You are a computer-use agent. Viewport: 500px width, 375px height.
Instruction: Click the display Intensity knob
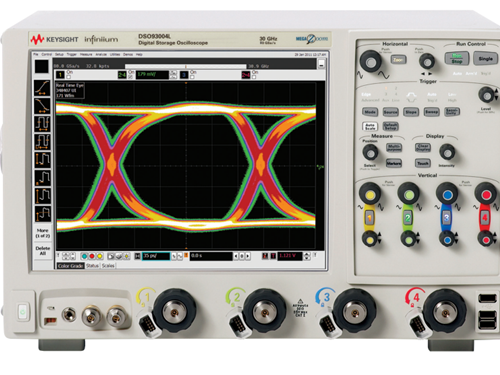point(447,152)
